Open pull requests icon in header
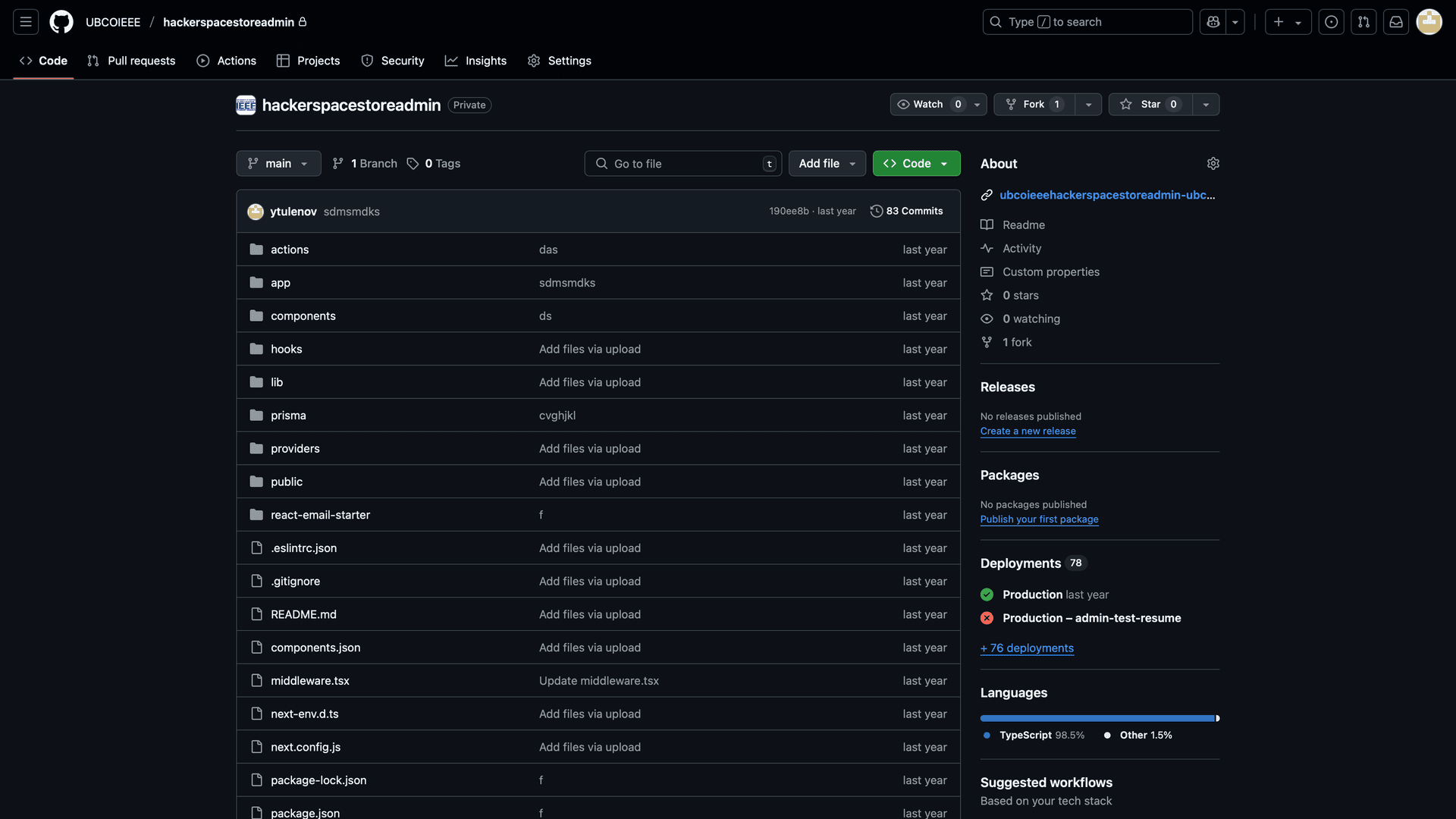Screen dimensions: 1456x819 pyautogui.click(x=1363, y=22)
